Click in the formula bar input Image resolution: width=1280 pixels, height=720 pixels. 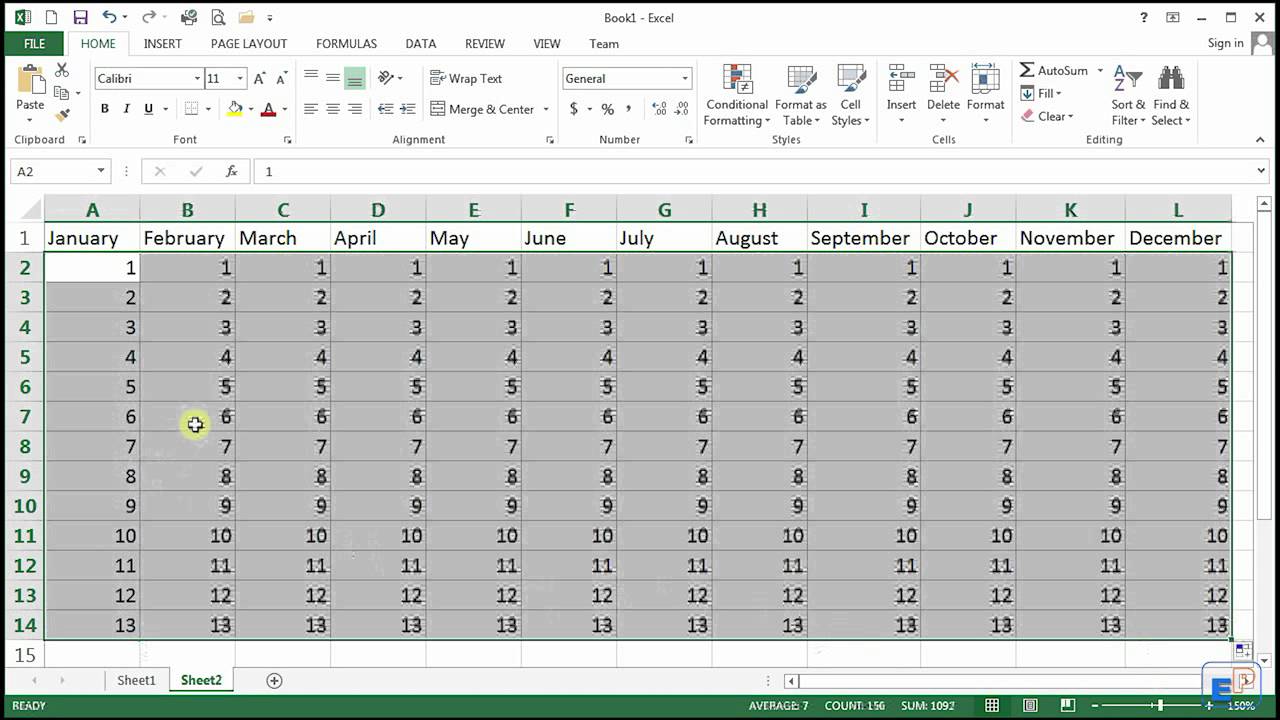[x=752, y=171]
